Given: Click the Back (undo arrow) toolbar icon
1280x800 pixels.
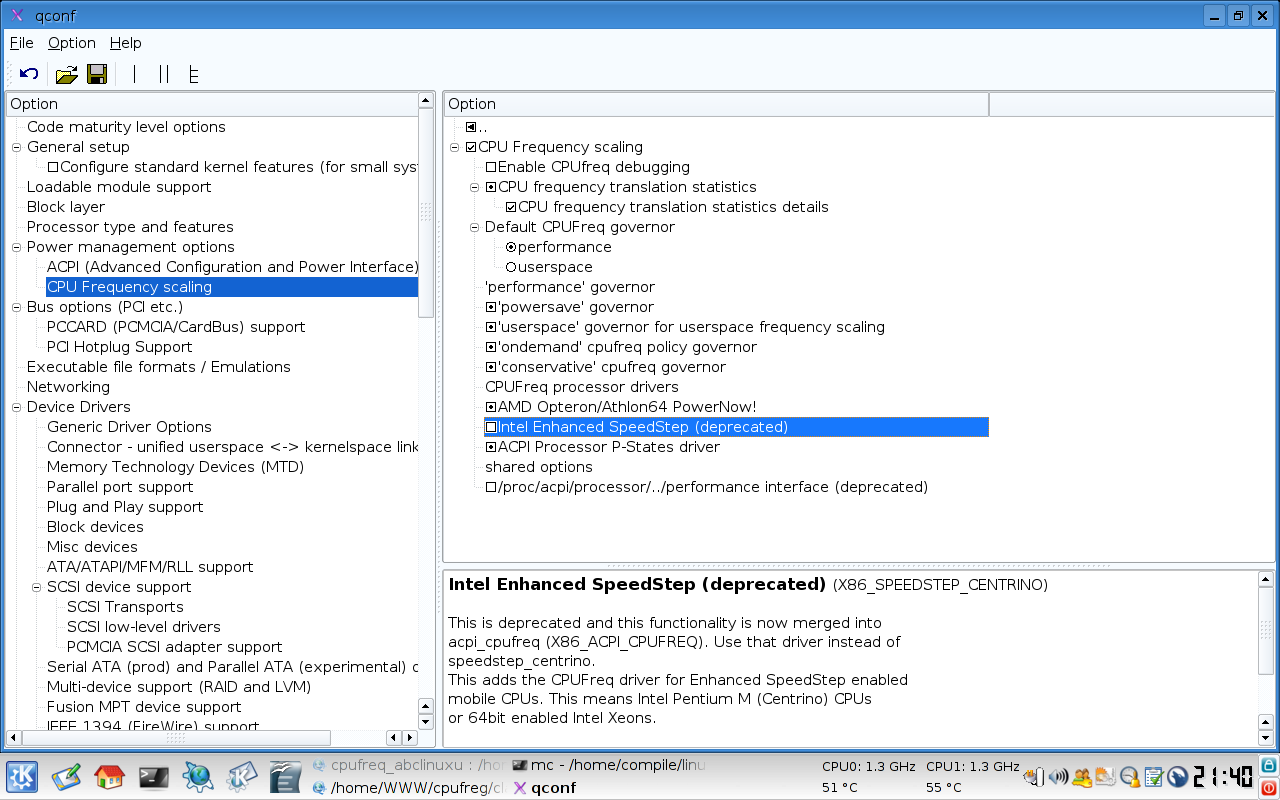Looking at the screenshot, I should point(29,74).
